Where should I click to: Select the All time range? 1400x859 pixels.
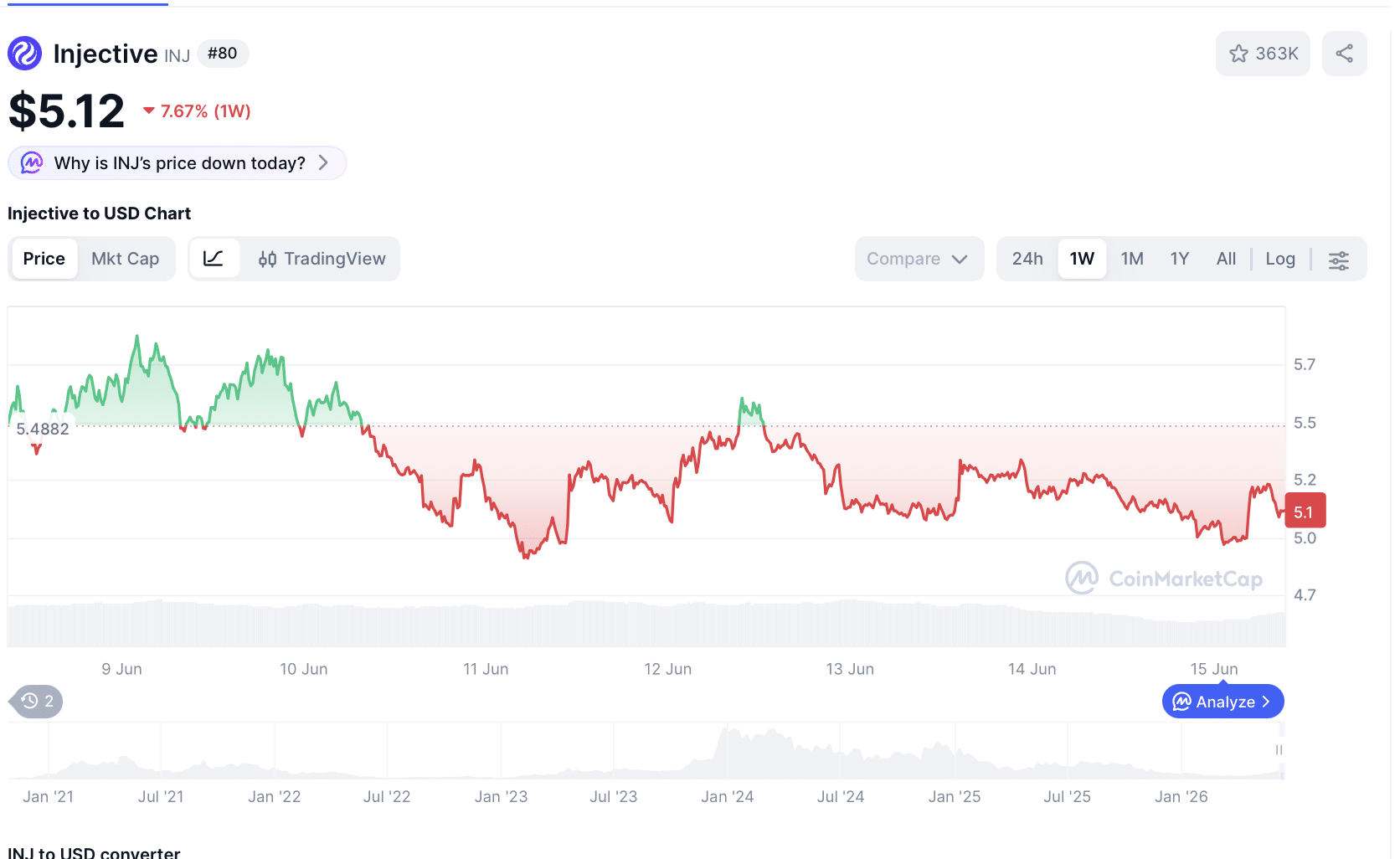point(1226,259)
